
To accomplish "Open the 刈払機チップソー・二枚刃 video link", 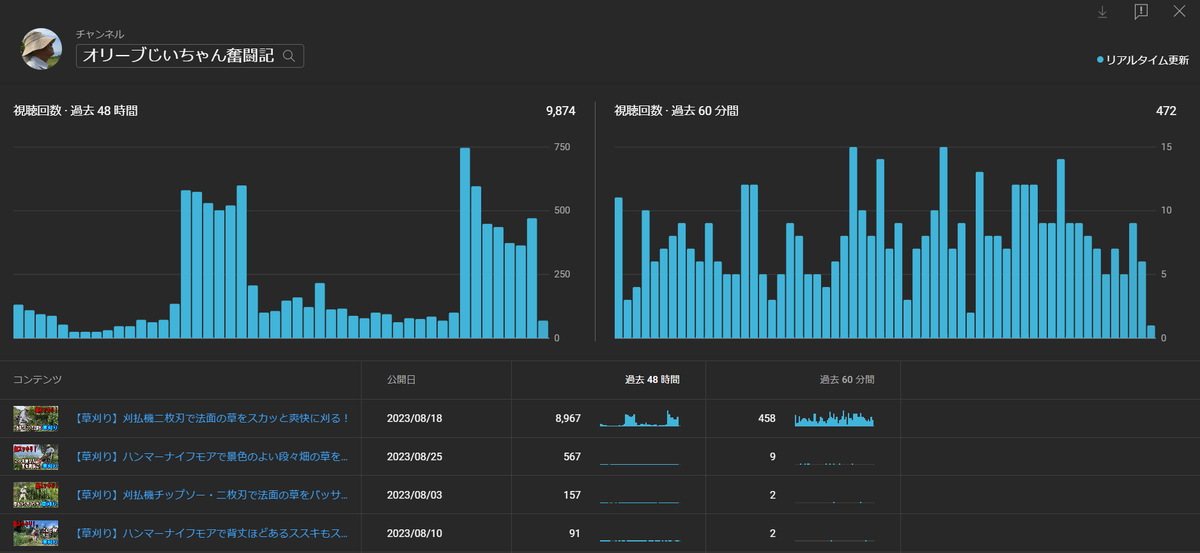I will click(x=212, y=495).
